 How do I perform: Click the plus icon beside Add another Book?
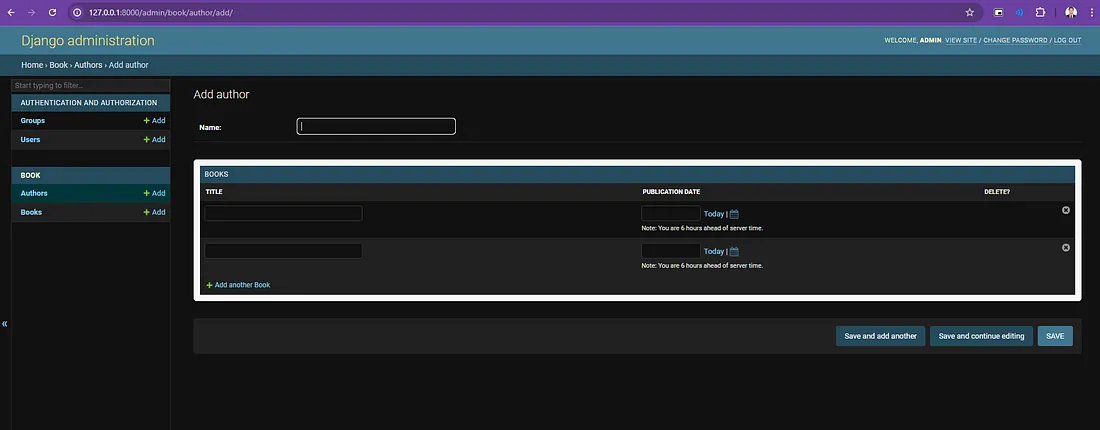209,285
